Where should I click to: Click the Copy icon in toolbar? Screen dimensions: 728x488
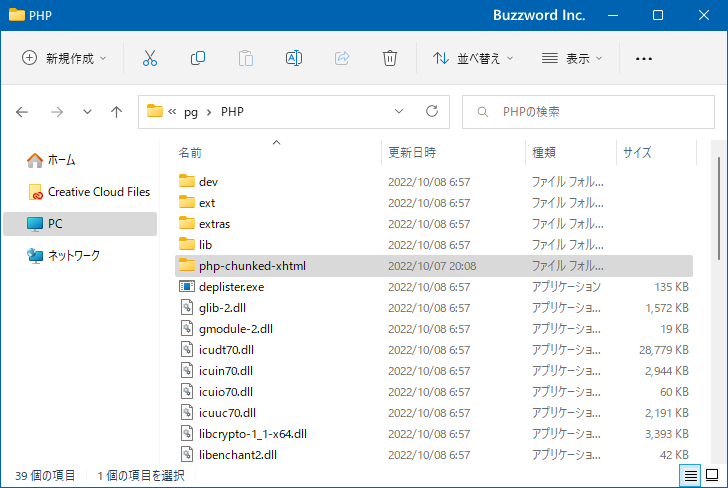pos(198,59)
